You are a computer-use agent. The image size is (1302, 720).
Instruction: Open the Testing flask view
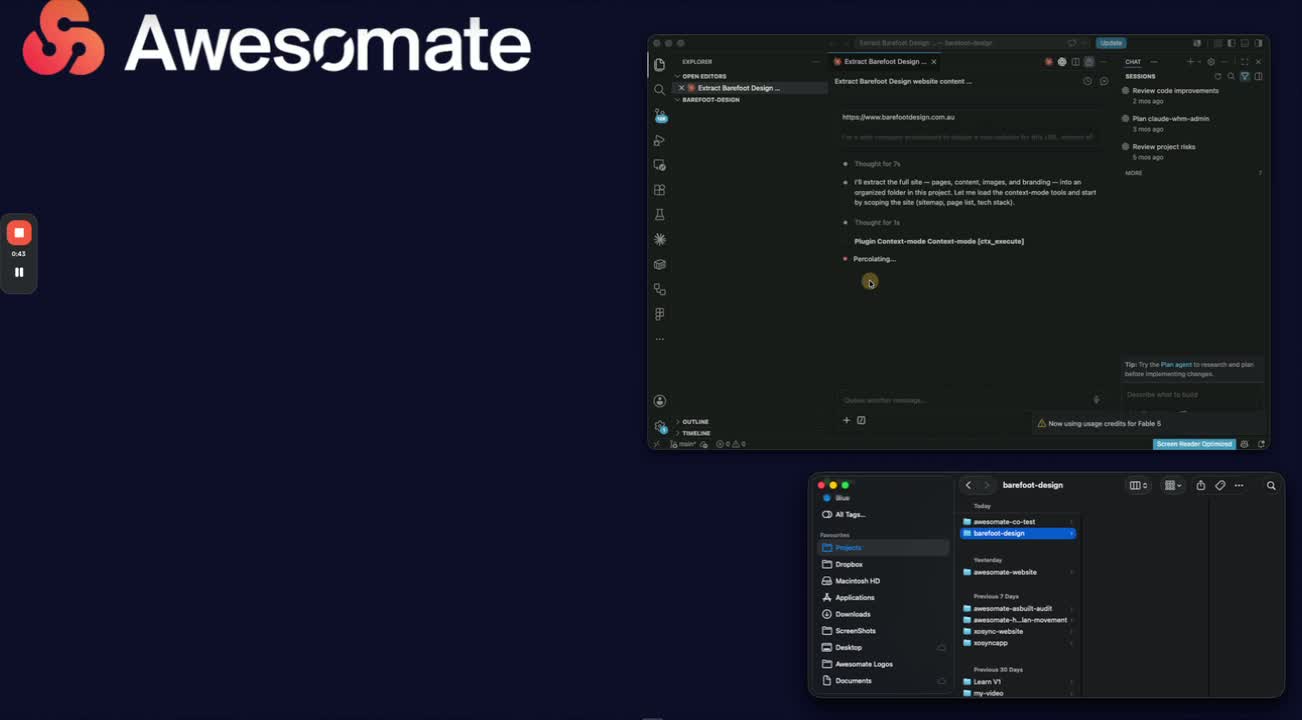(x=659, y=215)
